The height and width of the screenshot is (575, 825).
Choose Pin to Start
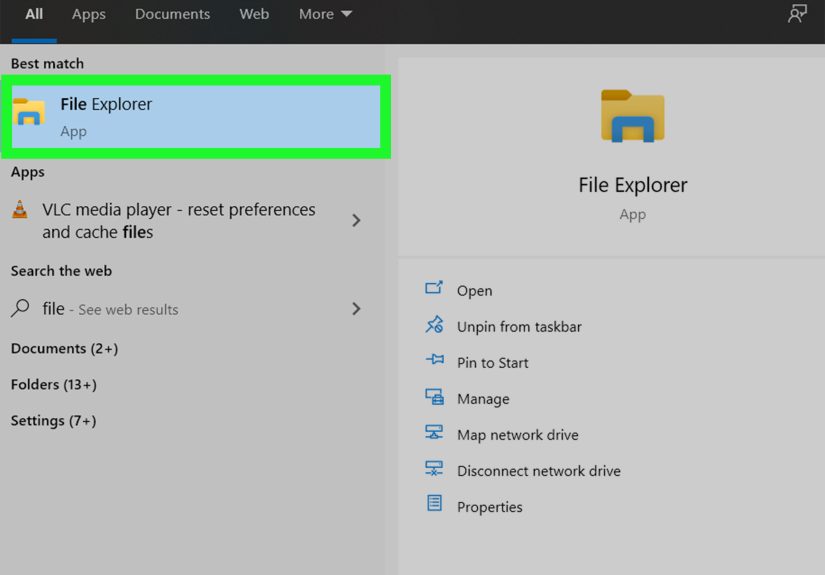coord(492,363)
